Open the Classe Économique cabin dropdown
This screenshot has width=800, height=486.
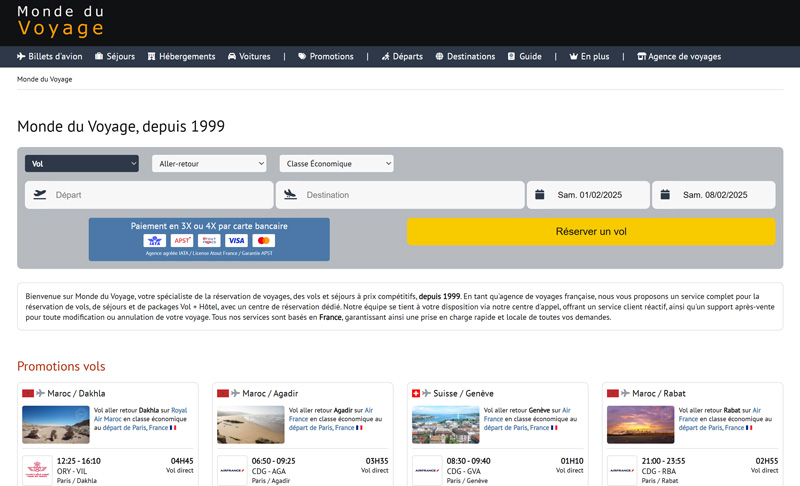336,163
